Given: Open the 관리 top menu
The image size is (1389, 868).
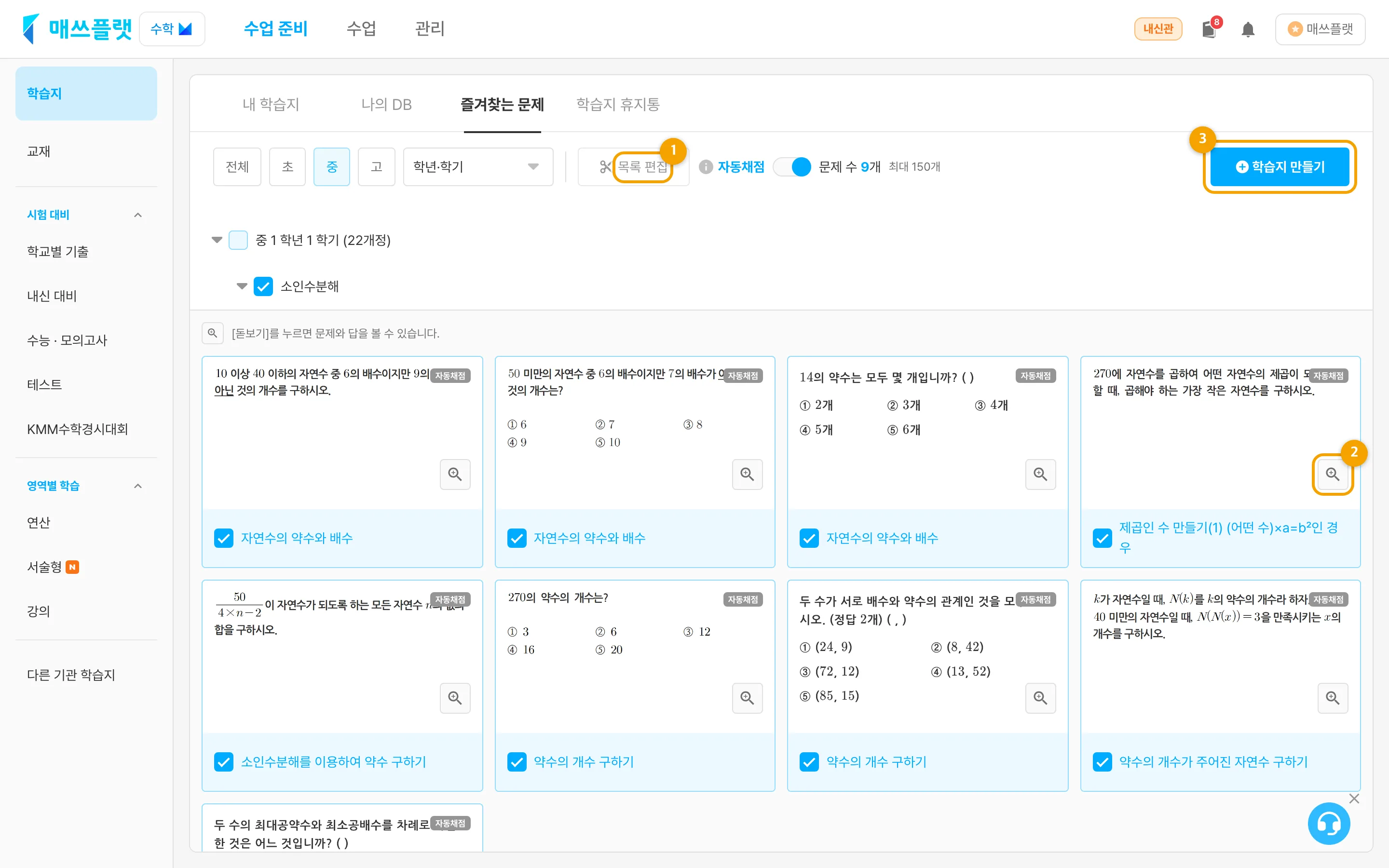Looking at the screenshot, I should coord(430,29).
